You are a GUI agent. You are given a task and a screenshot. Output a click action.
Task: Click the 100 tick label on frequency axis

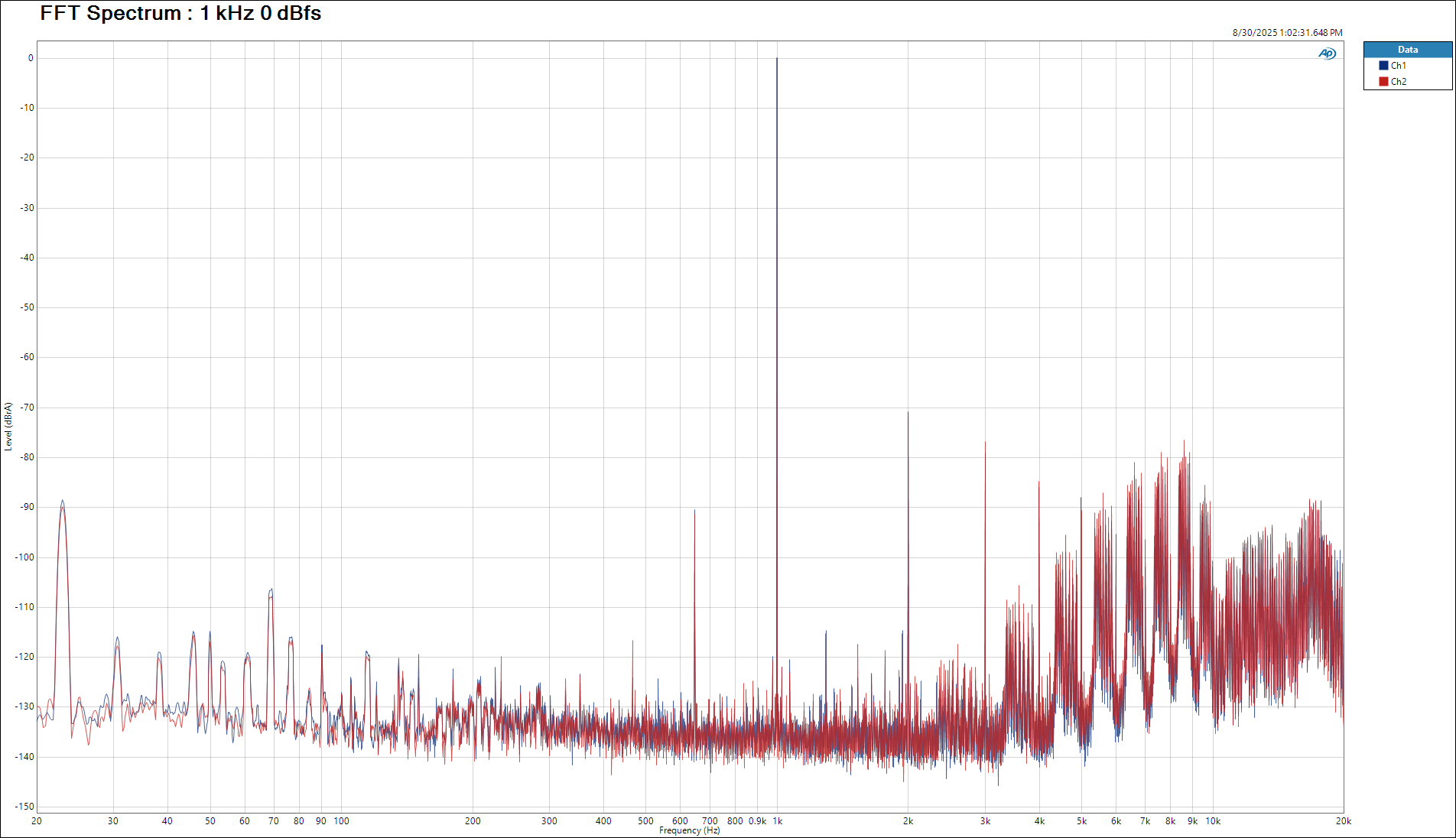(x=341, y=821)
